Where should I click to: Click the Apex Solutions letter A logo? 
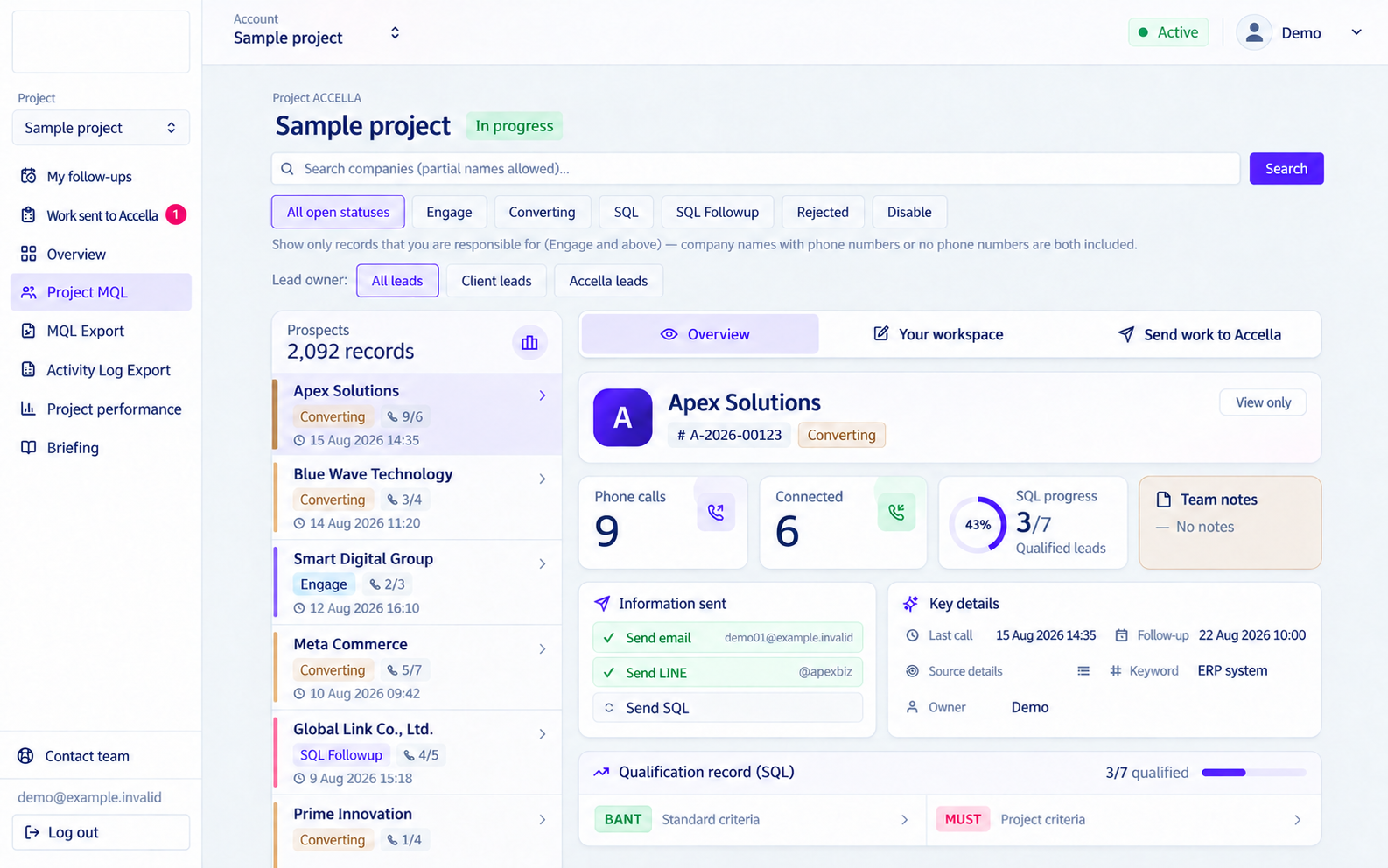[x=622, y=417]
